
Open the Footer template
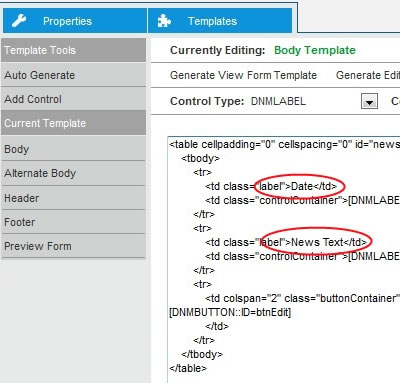pos(73,222)
